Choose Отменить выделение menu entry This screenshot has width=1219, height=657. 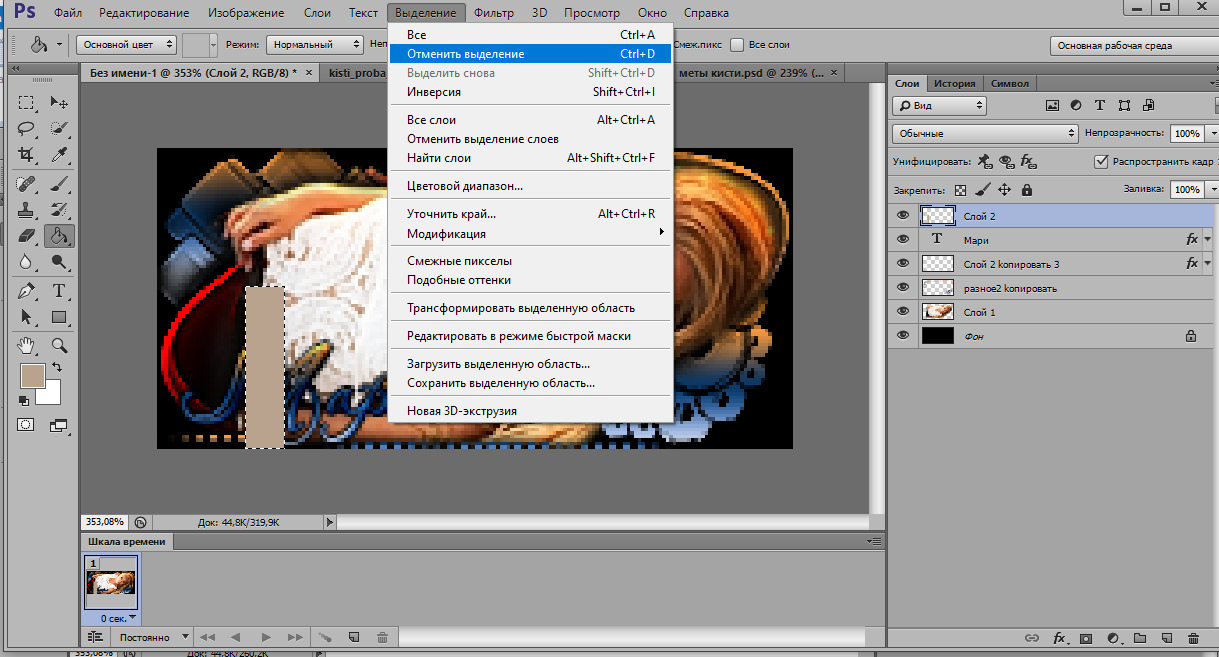pyautogui.click(x=532, y=54)
